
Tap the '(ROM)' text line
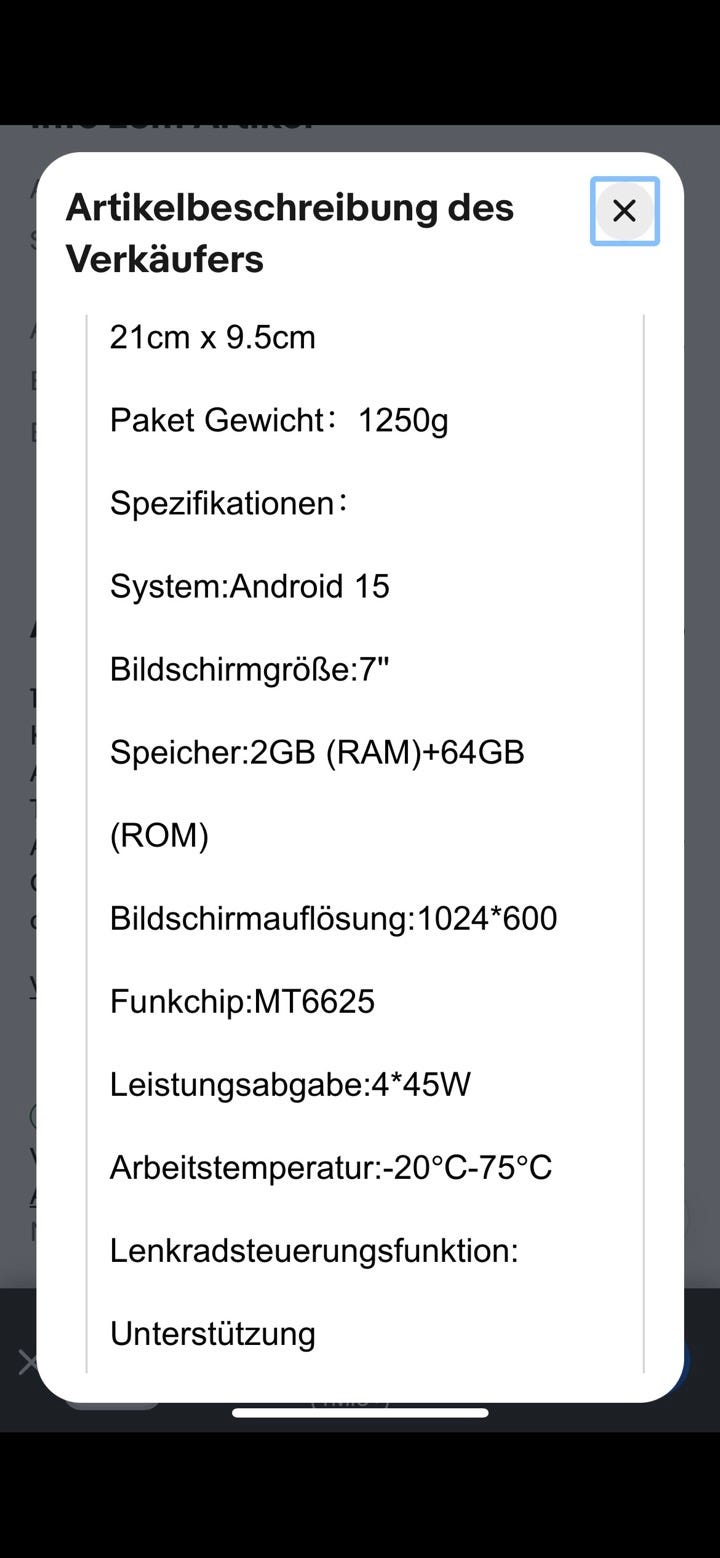pos(159,835)
